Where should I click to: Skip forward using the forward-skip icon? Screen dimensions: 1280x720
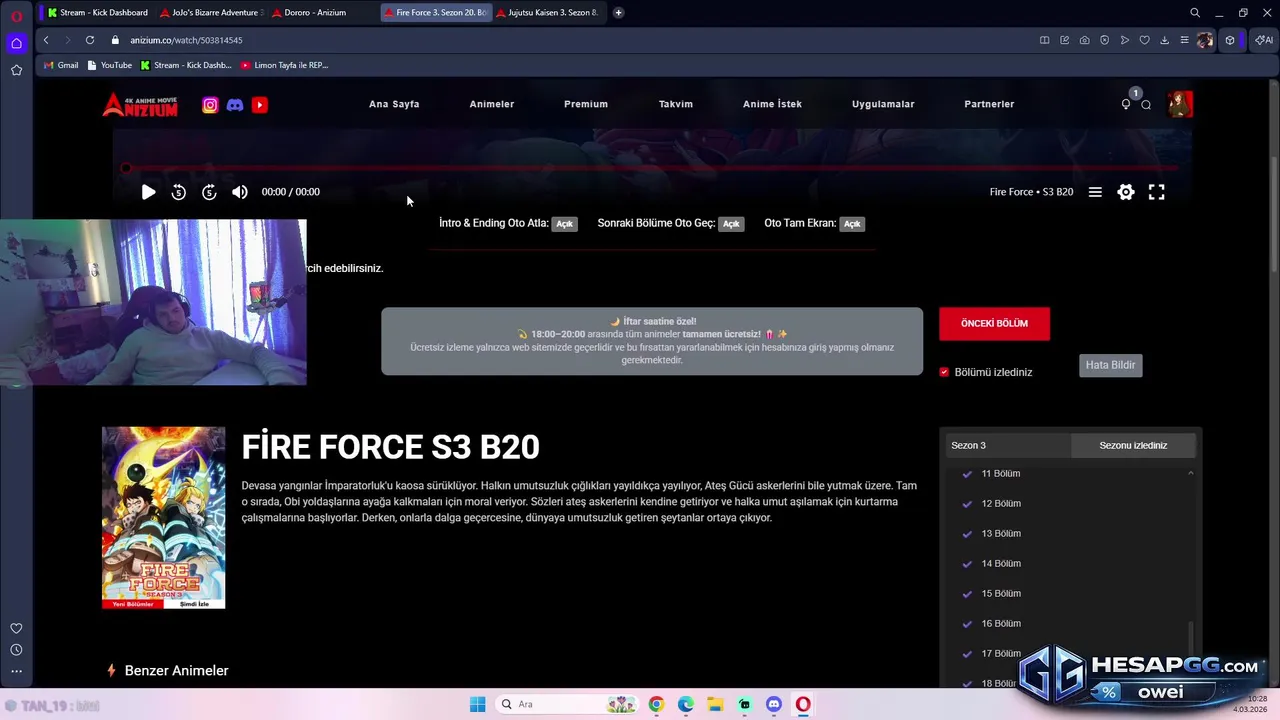coord(209,192)
